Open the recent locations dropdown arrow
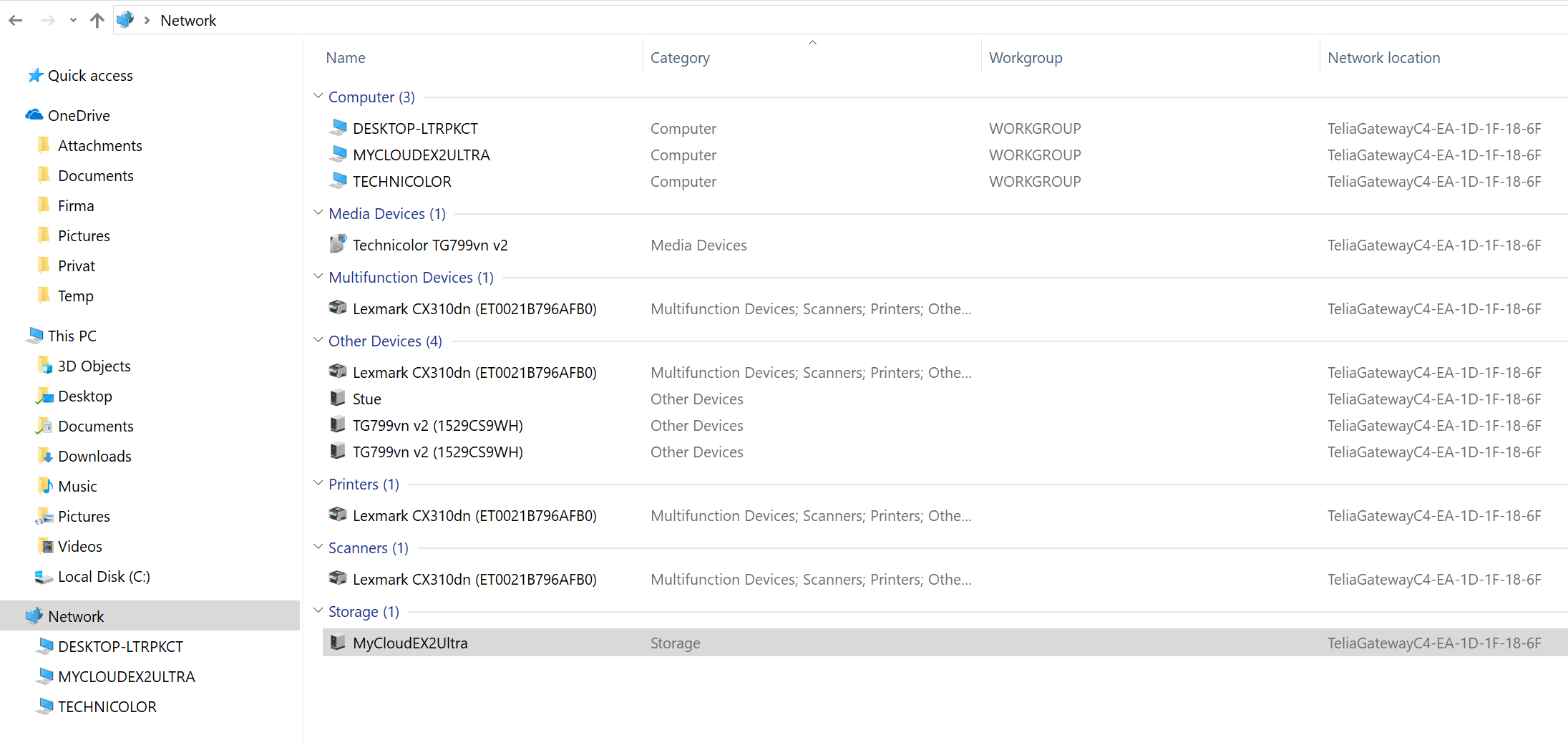1568x745 pixels. click(73, 20)
